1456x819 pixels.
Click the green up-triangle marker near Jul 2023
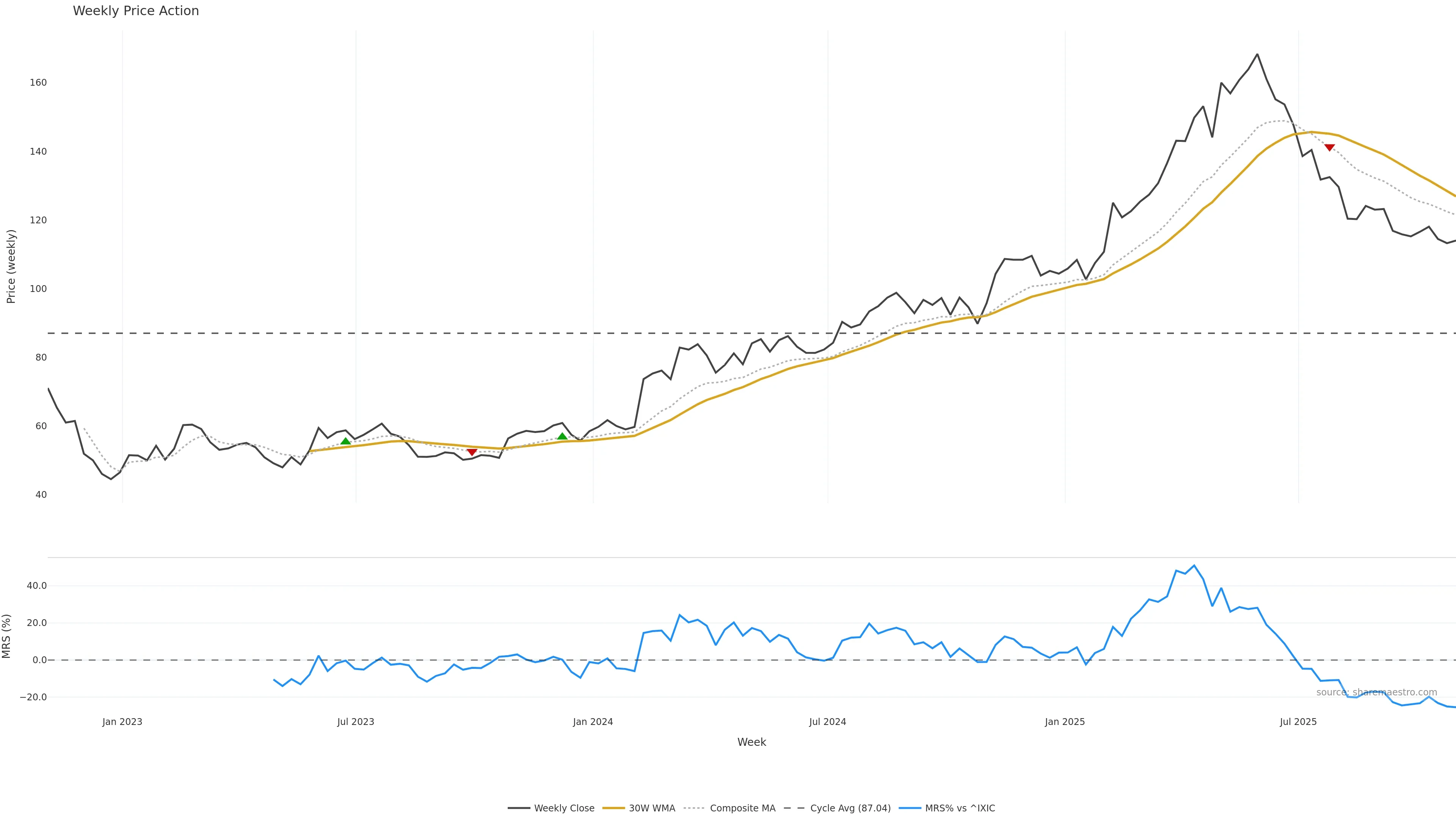tap(345, 441)
